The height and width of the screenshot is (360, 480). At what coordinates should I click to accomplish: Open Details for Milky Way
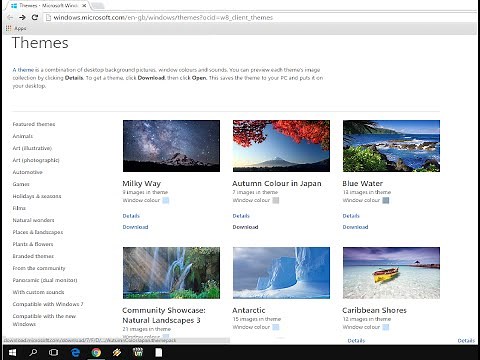[131, 216]
